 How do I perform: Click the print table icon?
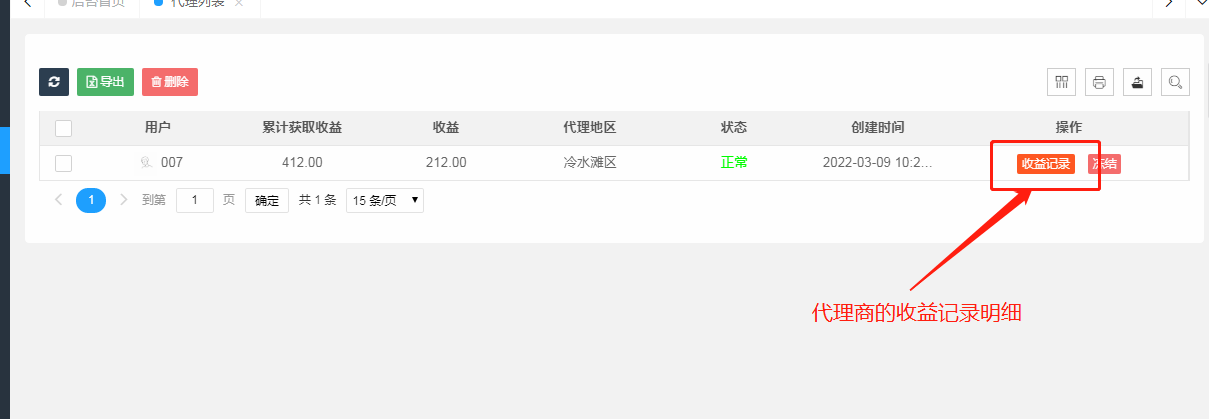point(1099,82)
